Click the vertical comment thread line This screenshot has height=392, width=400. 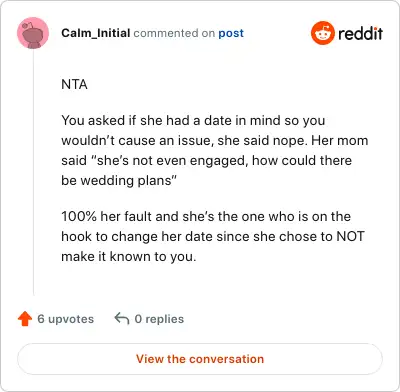tap(33, 172)
